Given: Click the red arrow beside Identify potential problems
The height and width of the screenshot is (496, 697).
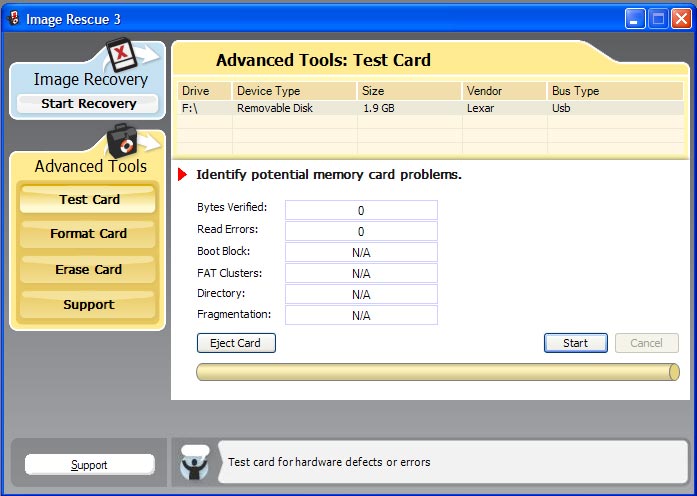Looking at the screenshot, I should [x=182, y=175].
